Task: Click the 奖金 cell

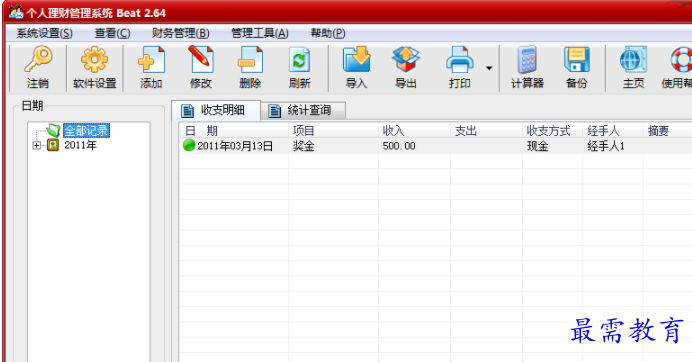Action: 304,146
